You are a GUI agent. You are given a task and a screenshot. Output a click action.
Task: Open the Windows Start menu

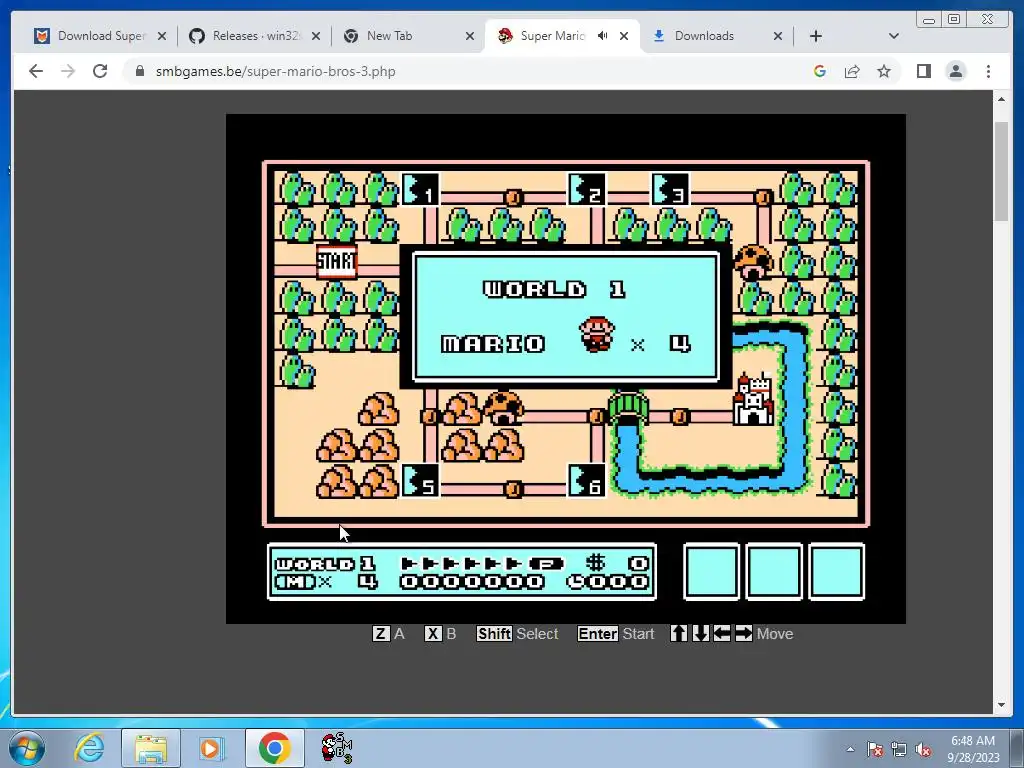(x=27, y=748)
